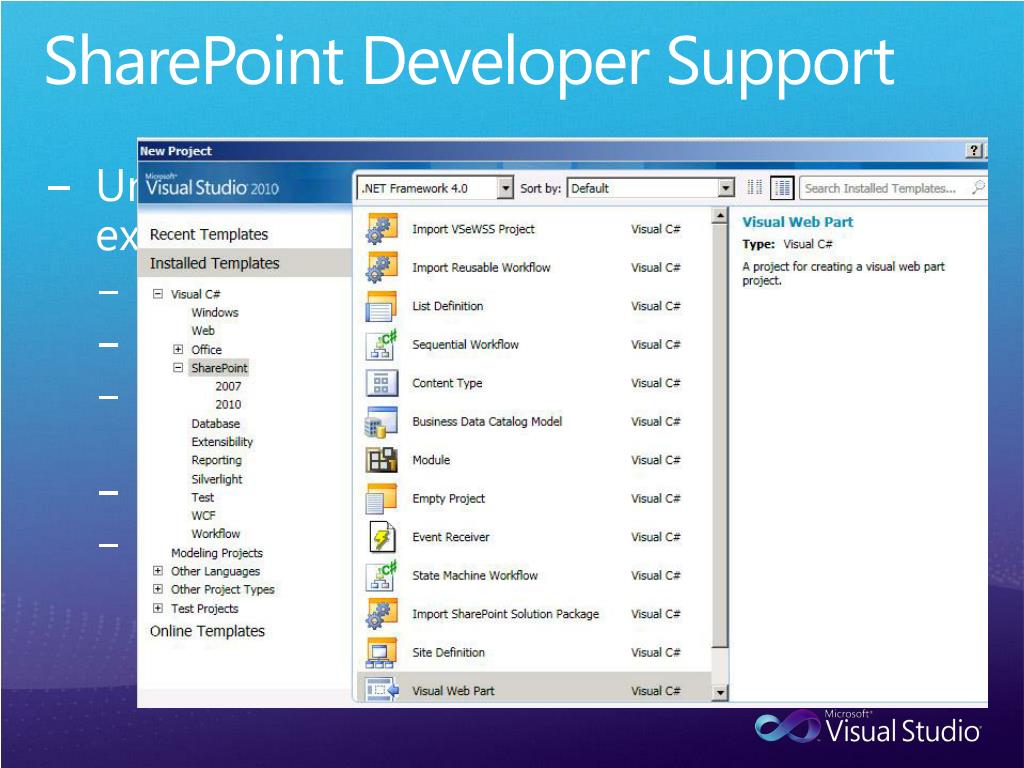The width and height of the screenshot is (1024, 768).
Task: Open the Online Templates section
Action: coord(207,632)
